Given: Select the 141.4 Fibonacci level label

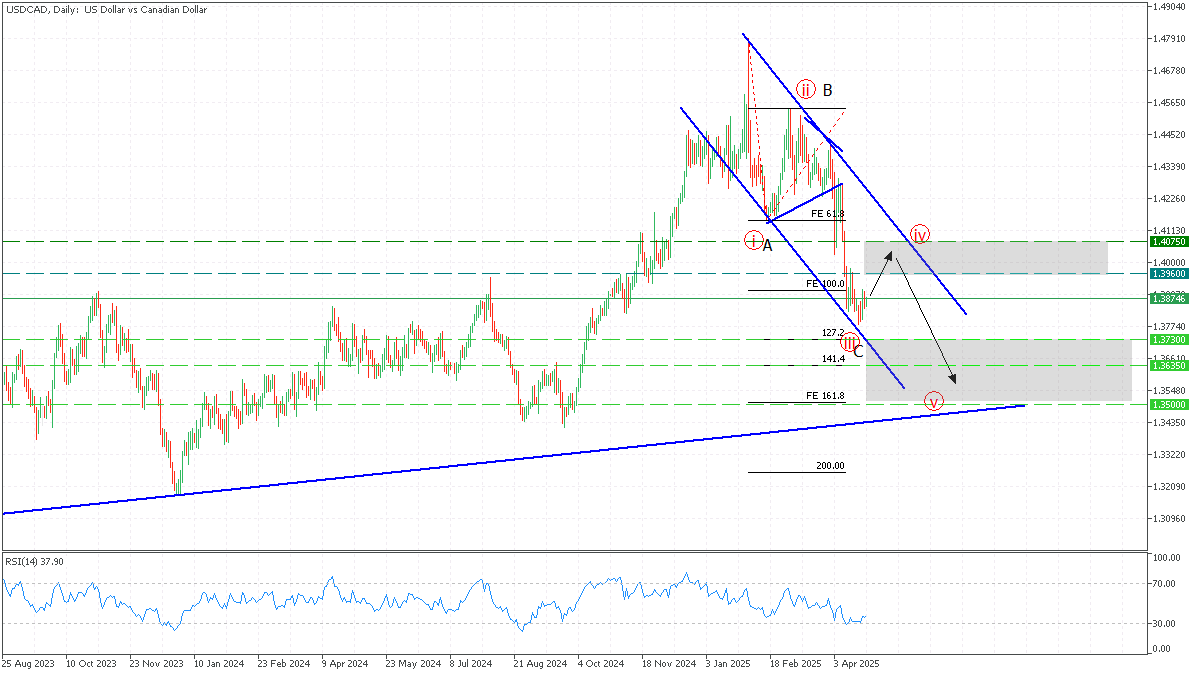Looking at the screenshot, I should 833,358.
